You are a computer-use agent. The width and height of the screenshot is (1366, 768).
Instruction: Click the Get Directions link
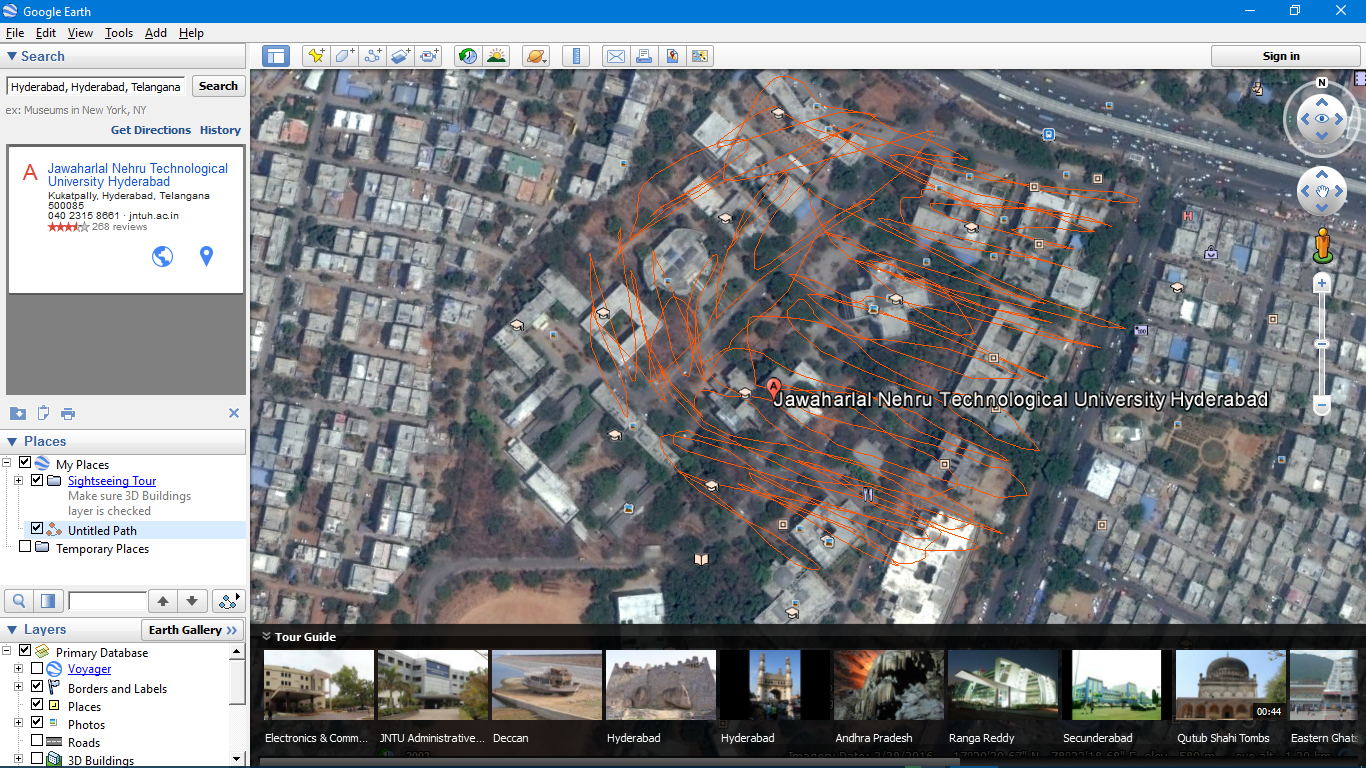coord(150,130)
